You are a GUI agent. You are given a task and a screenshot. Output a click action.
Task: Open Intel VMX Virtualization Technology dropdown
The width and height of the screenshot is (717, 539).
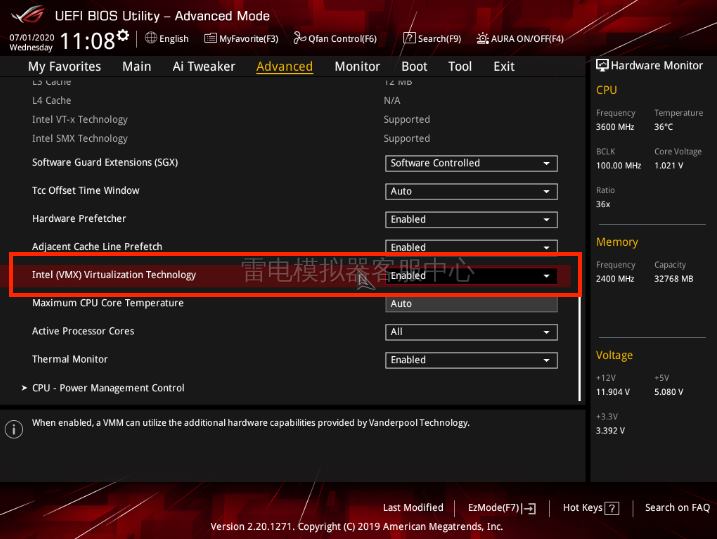[x=471, y=276]
